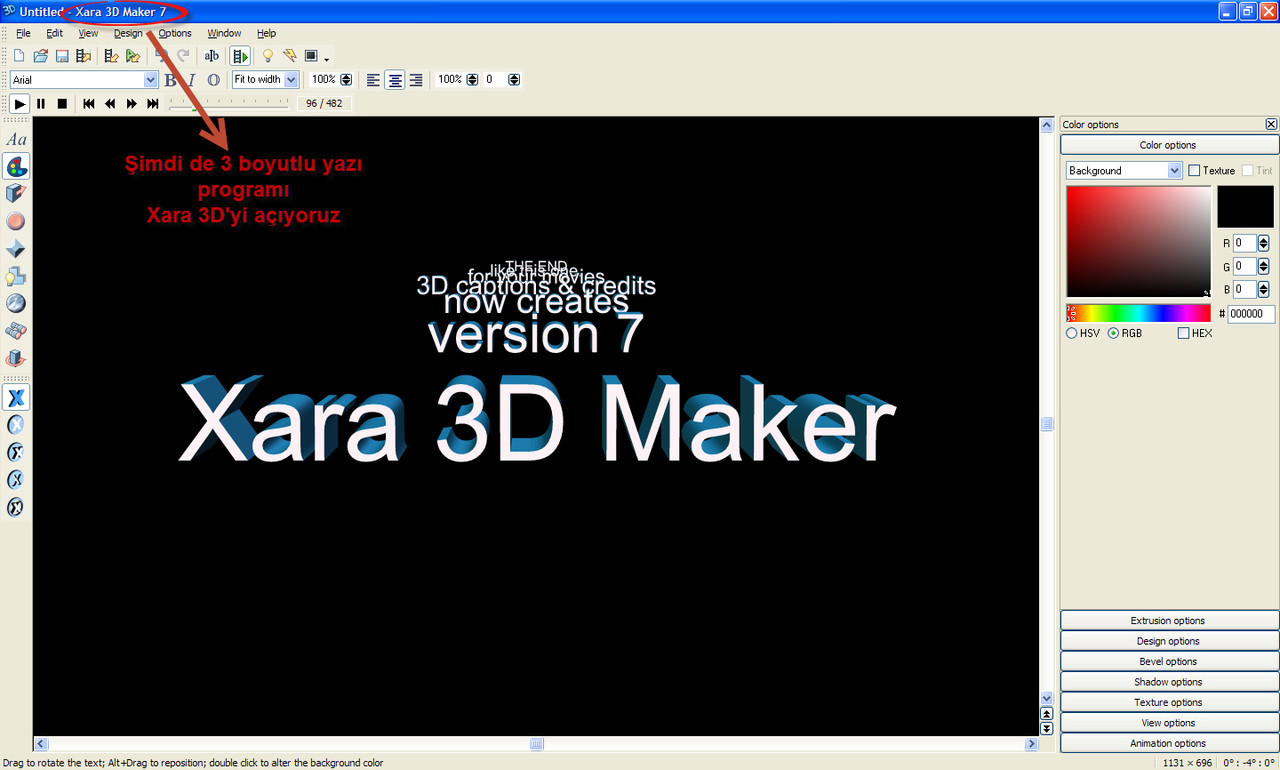
Task: Click the New document icon
Action: coord(19,56)
